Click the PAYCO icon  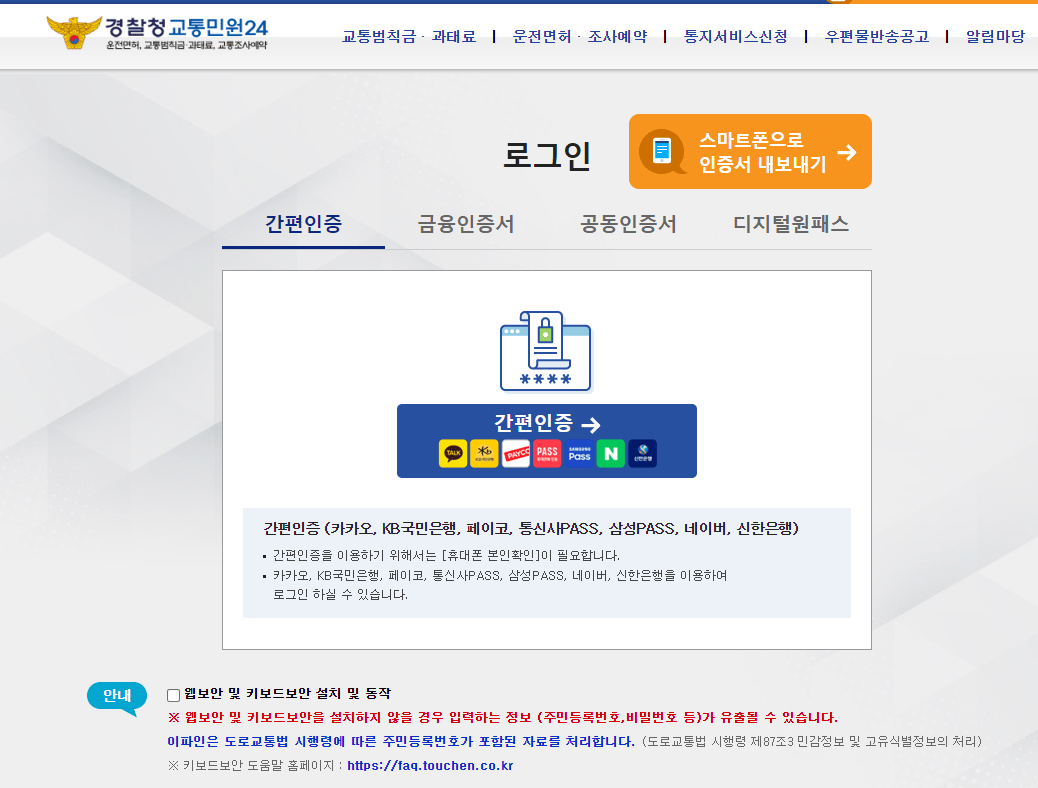tap(516, 454)
